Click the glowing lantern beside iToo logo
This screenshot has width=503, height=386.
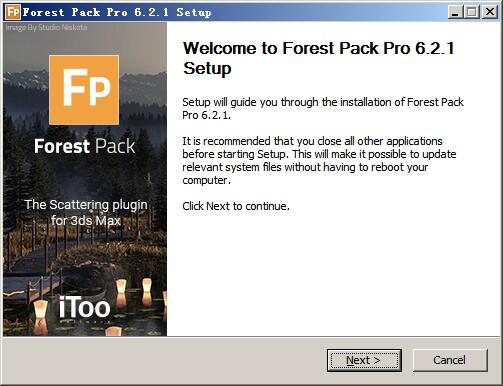tap(41, 310)
